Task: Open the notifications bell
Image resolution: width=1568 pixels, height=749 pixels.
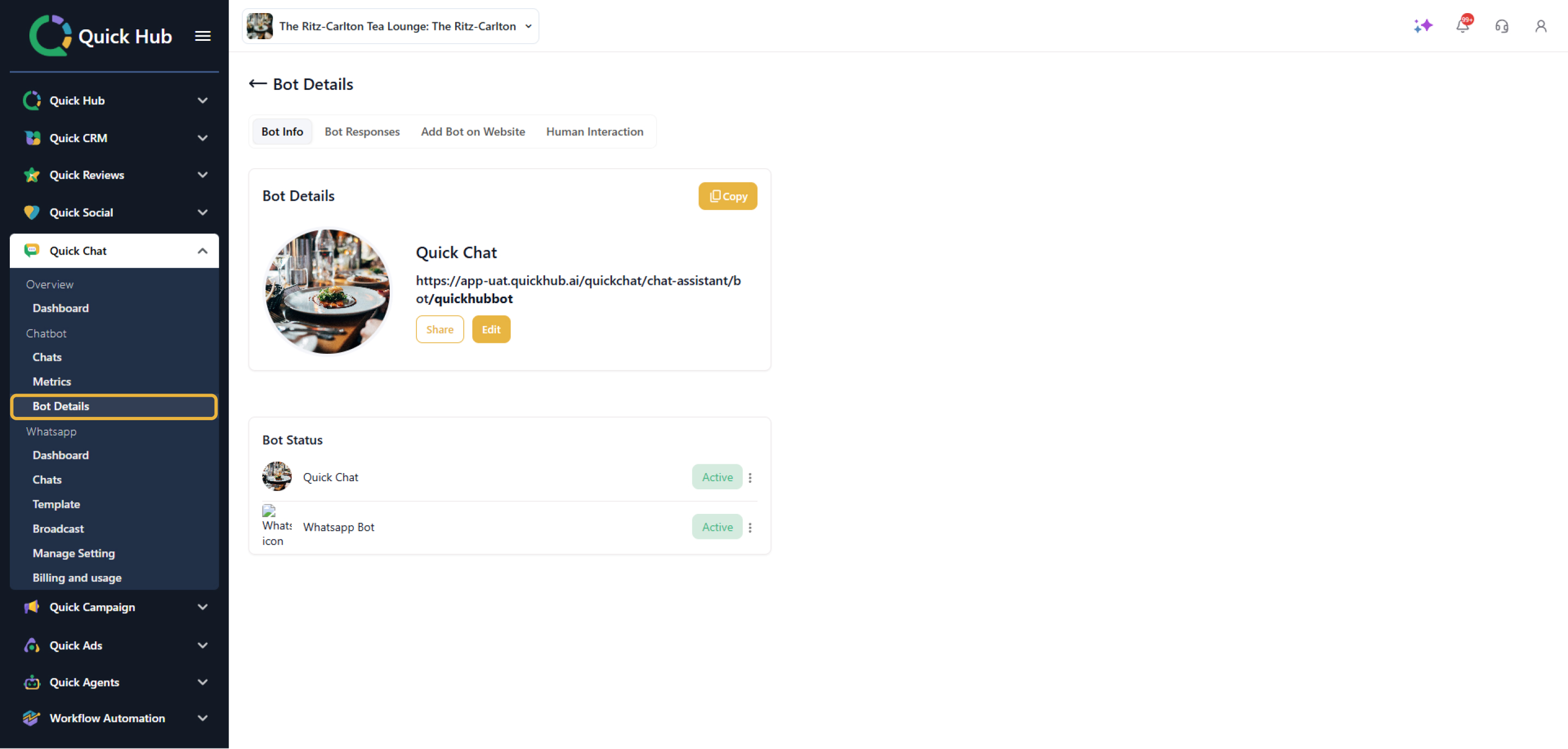Action: 1462,26
